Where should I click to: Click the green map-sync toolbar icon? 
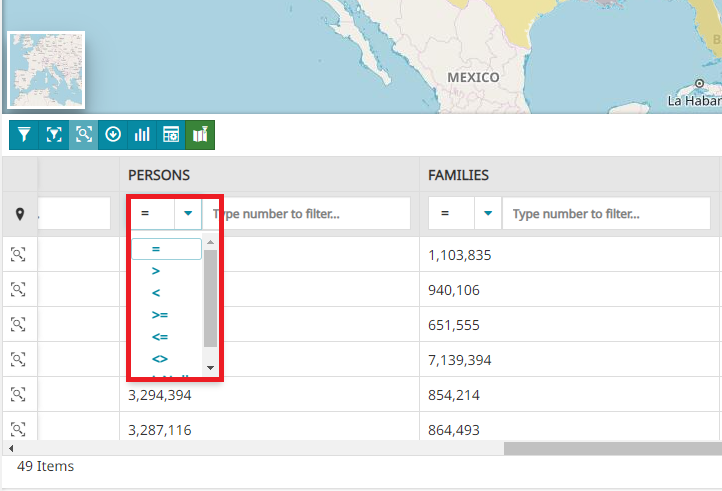pos(200,134)
